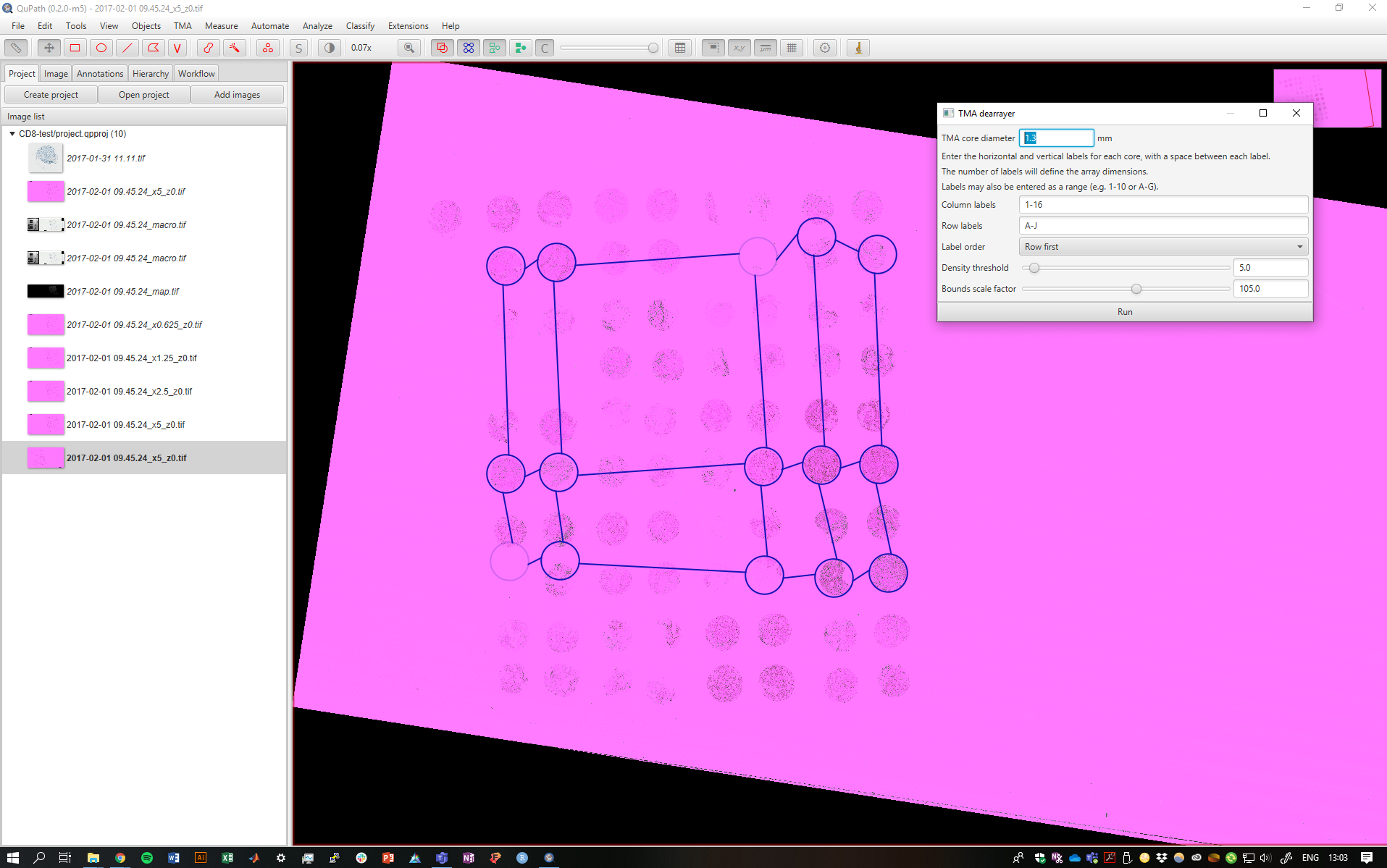Select the 2017-01-31 11.11.tif image thumbnail

coord(46,158)
